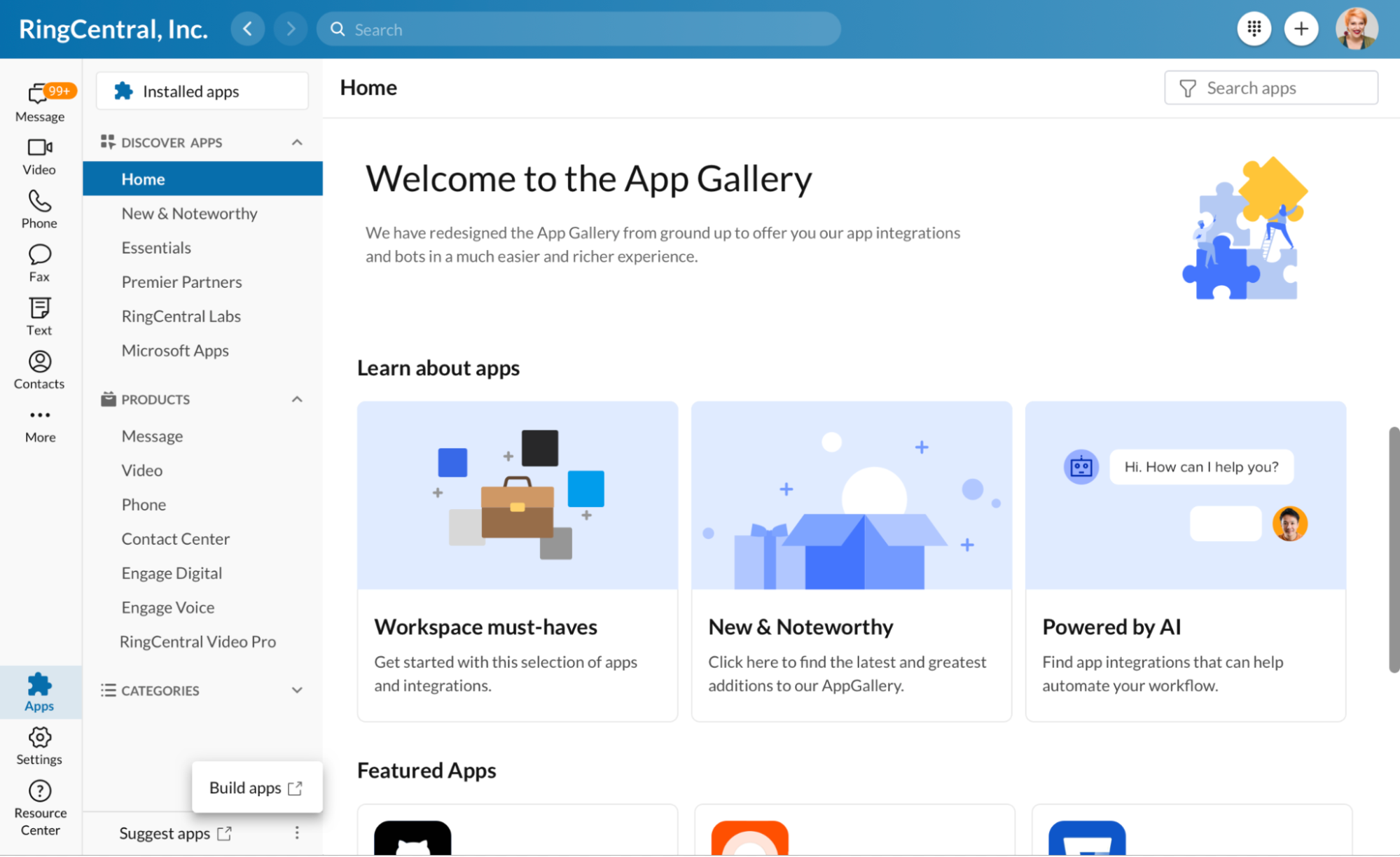Click the More icon in sidebar
The height and width of the screenshot is (857, 1400).
[x=40, y=416]
